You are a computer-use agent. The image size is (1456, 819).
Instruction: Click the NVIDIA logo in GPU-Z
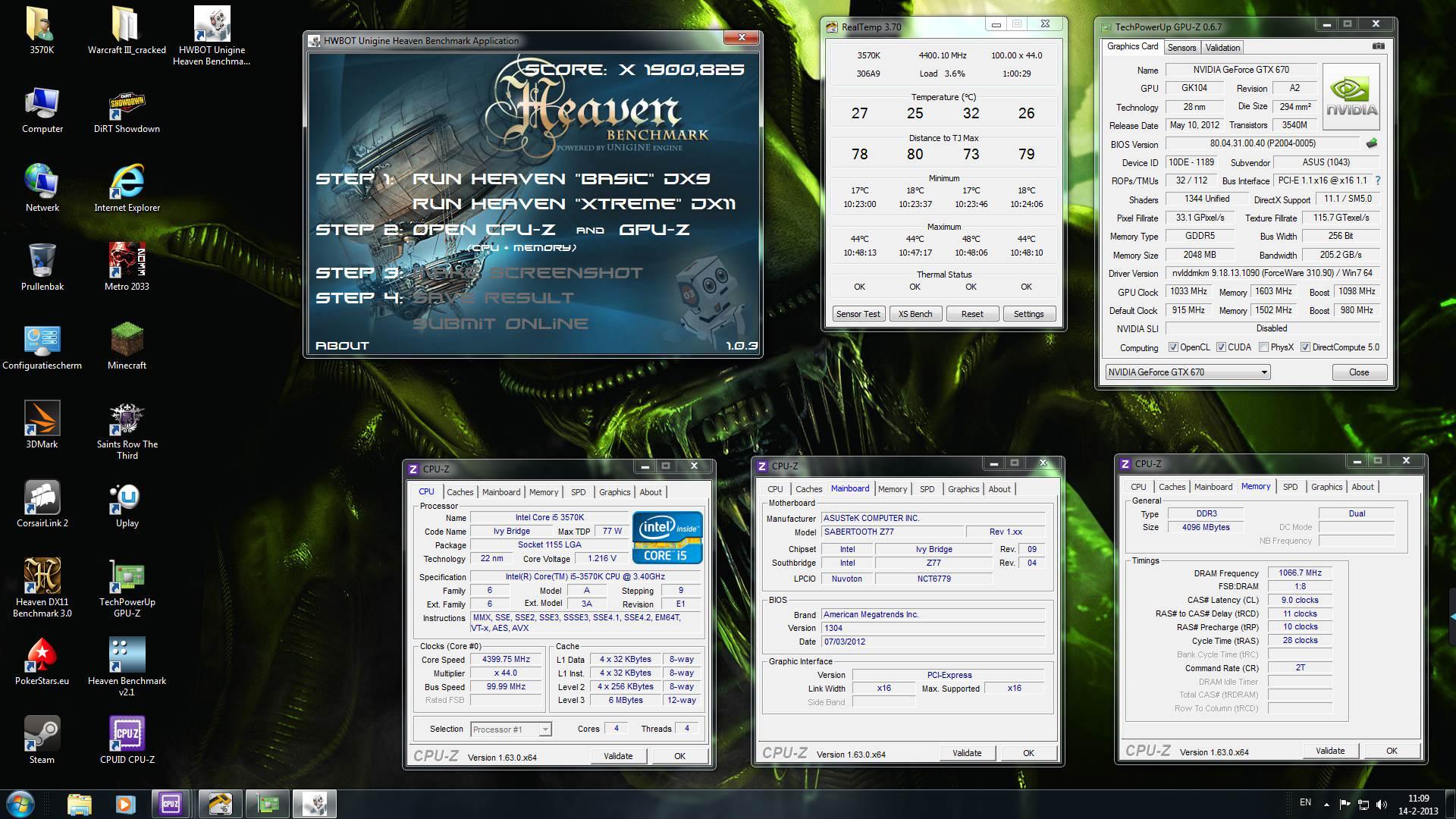click(x=1351, y=96)
